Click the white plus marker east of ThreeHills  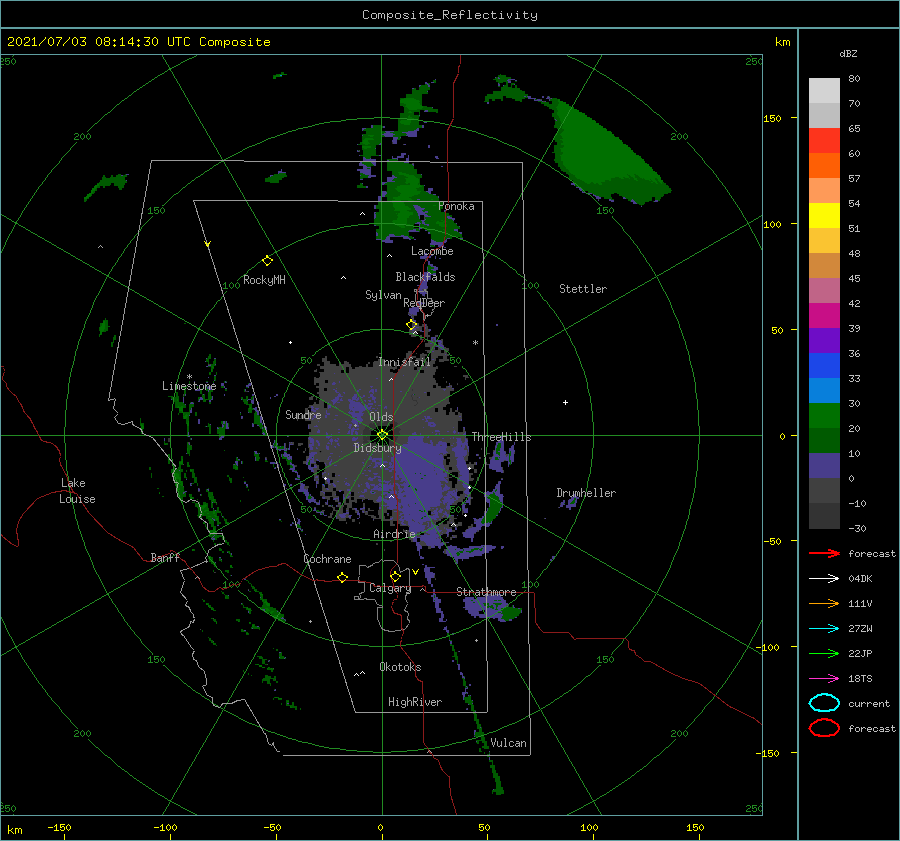(x=565, y=402)
